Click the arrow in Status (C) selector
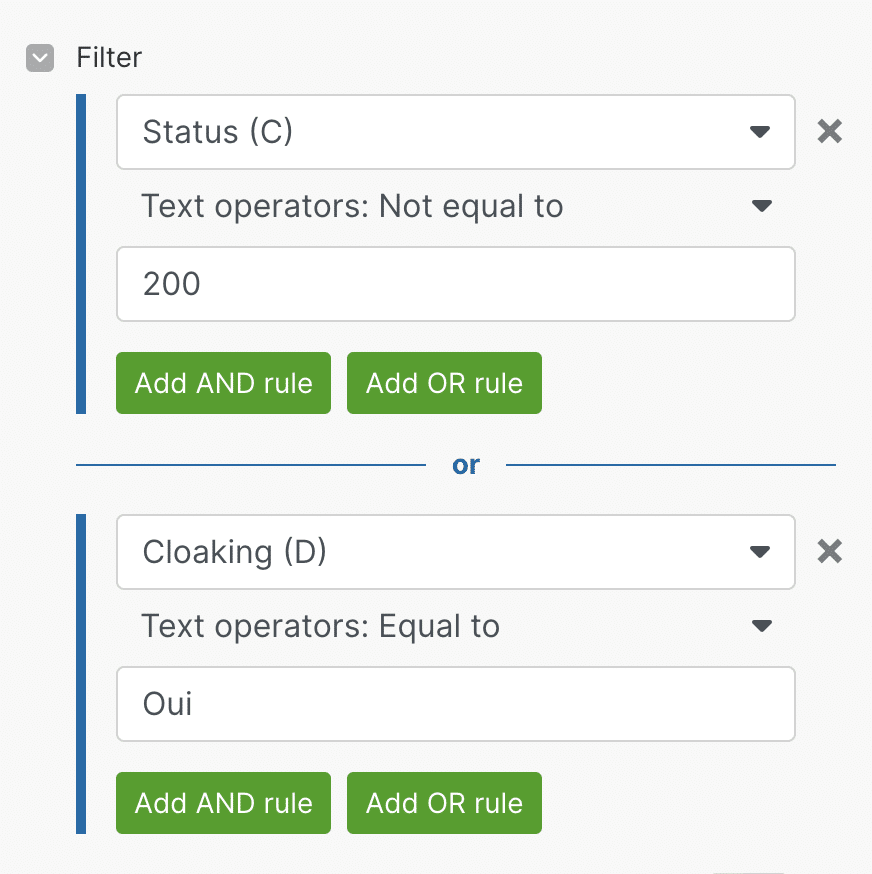The width and height of the screenshot is (872, 874). 760,132
